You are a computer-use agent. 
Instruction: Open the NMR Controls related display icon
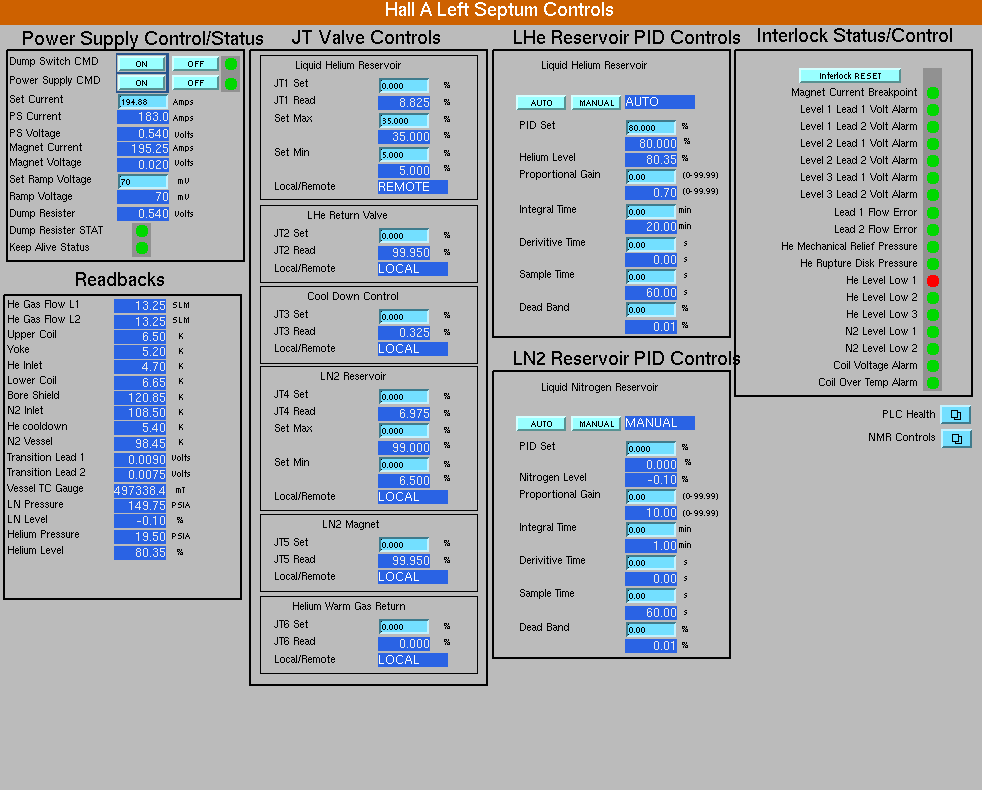tap(956, 438)
